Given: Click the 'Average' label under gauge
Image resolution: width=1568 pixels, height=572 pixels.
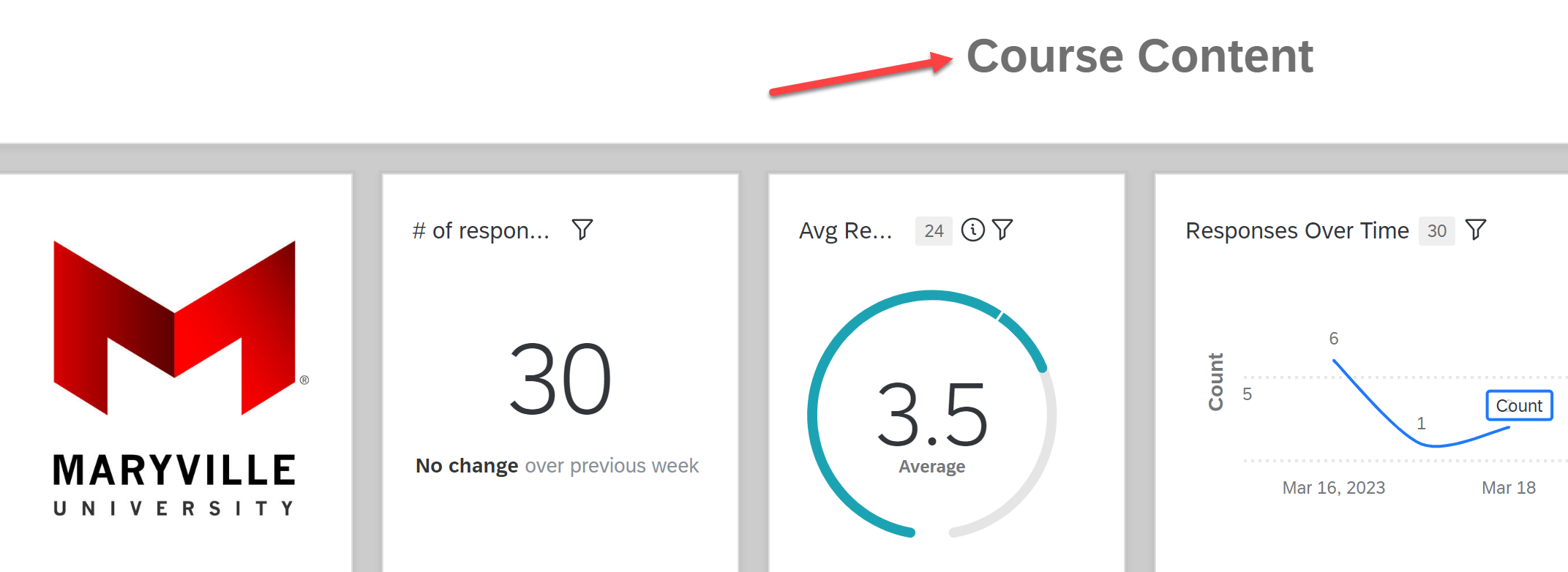Looking at the screenshot, I should (931, 467).
